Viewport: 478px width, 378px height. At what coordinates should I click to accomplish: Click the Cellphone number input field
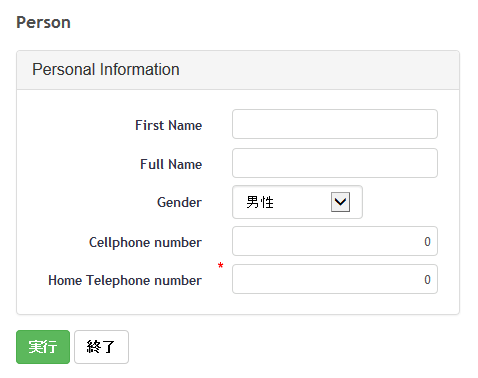point(335,241)
